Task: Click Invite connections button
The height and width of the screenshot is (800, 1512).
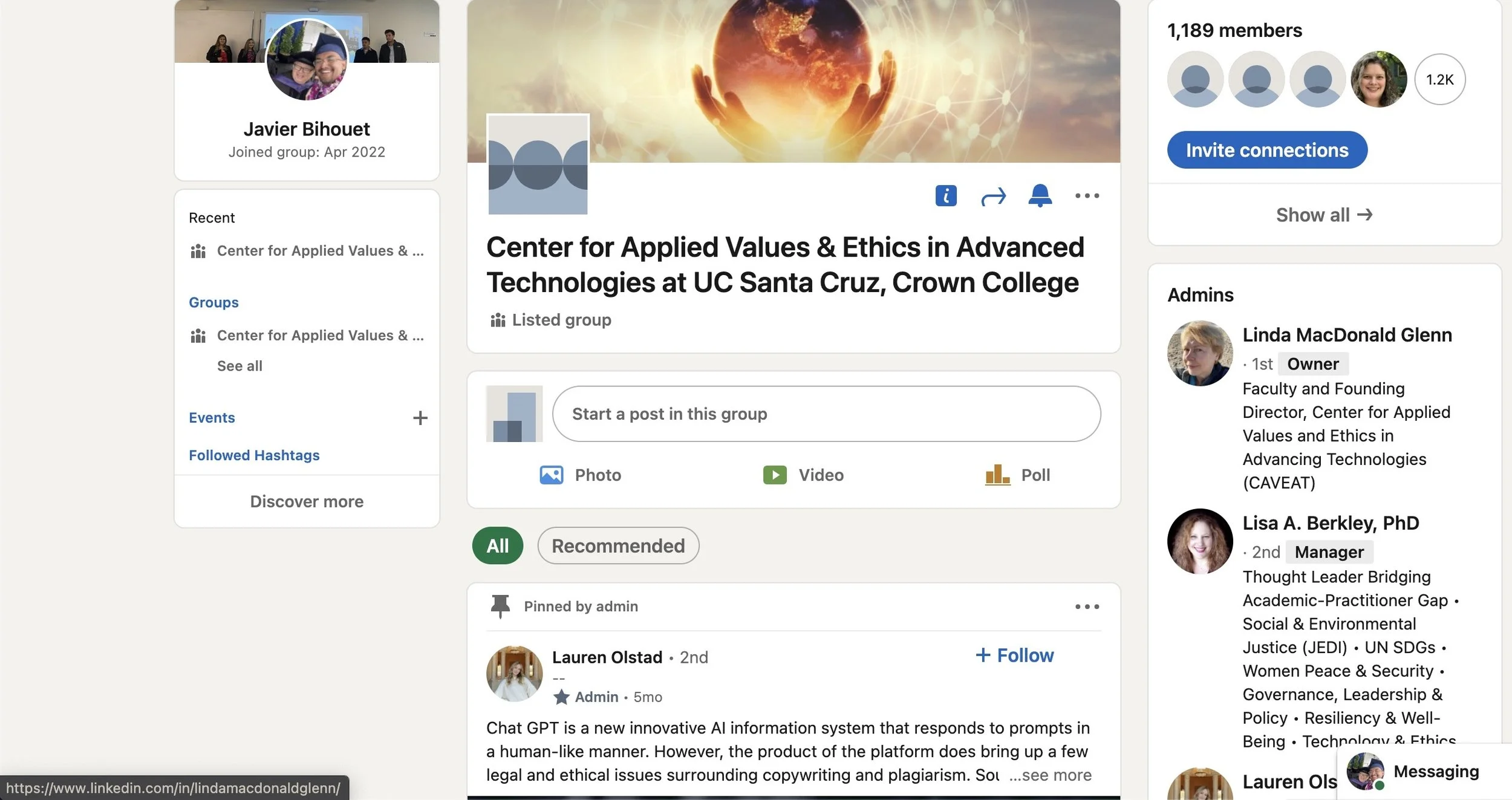Action: [1266, 150]
